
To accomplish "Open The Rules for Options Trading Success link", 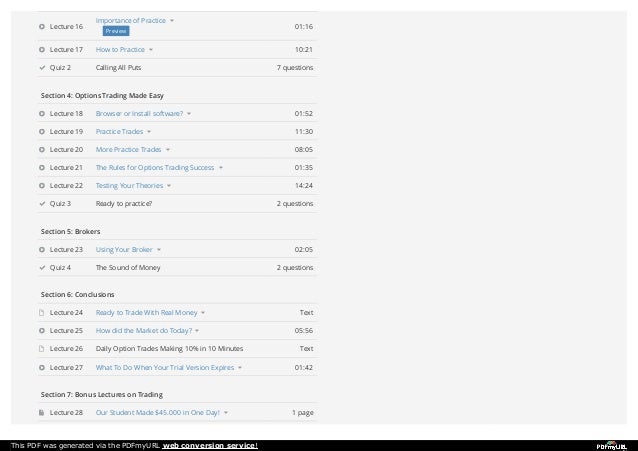I will click(155, 167).
